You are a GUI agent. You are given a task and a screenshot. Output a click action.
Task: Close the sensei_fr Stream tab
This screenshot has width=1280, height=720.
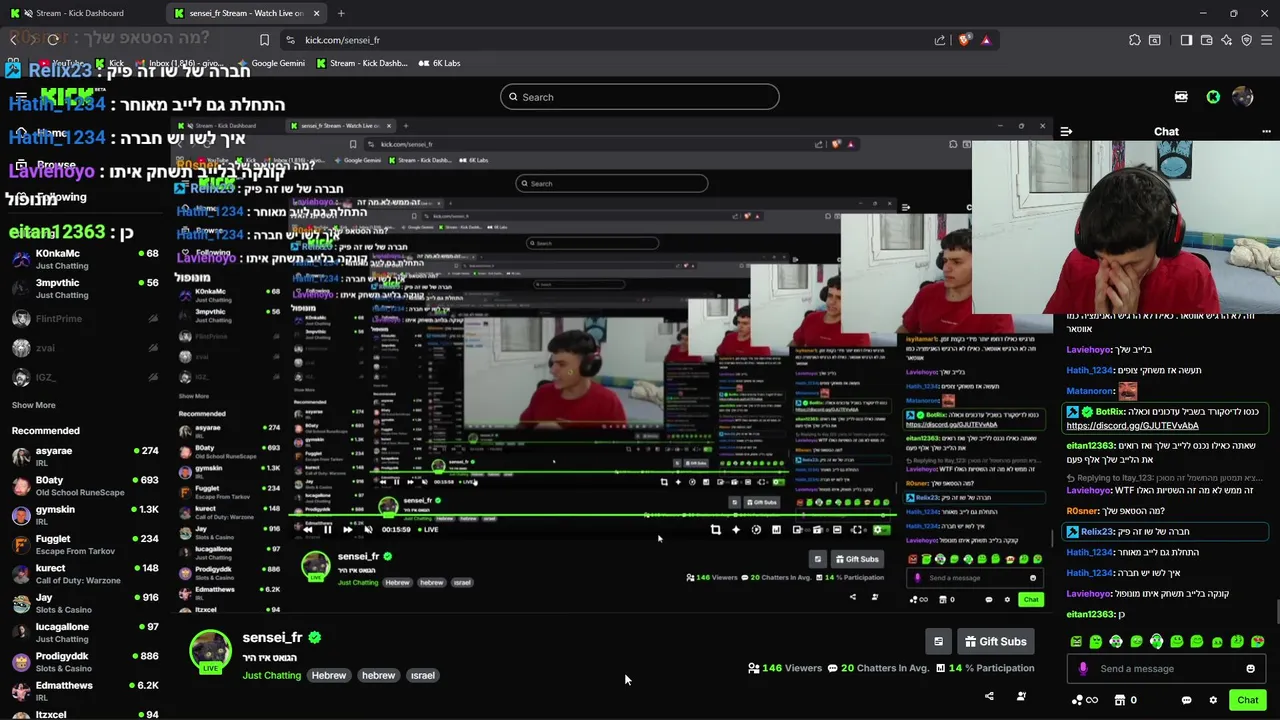317,13
